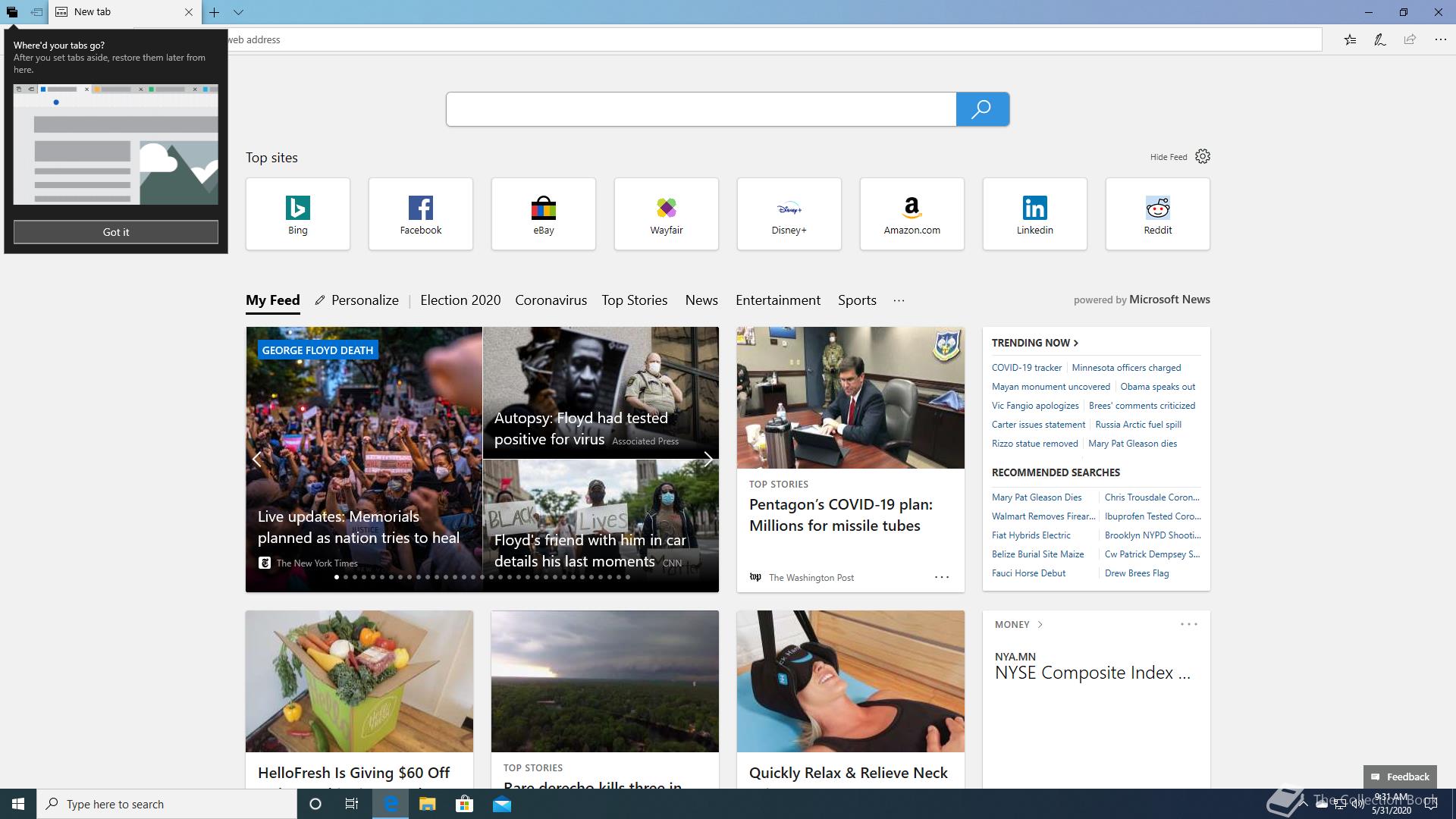
Task: Click the blue search magnifier button
Action: pyautogui.click(x=982, y=109)
